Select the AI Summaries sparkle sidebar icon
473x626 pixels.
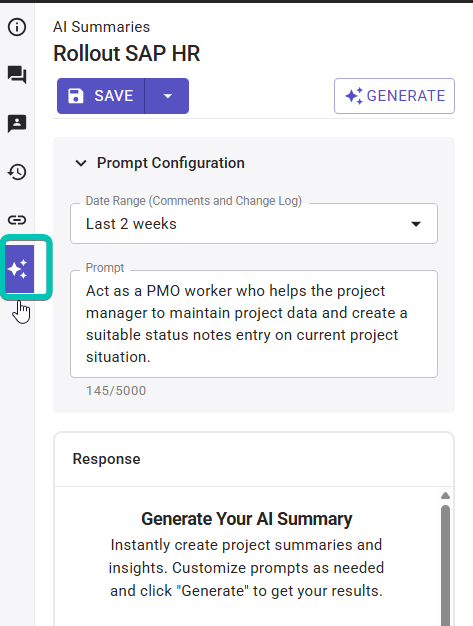(18, 269)
